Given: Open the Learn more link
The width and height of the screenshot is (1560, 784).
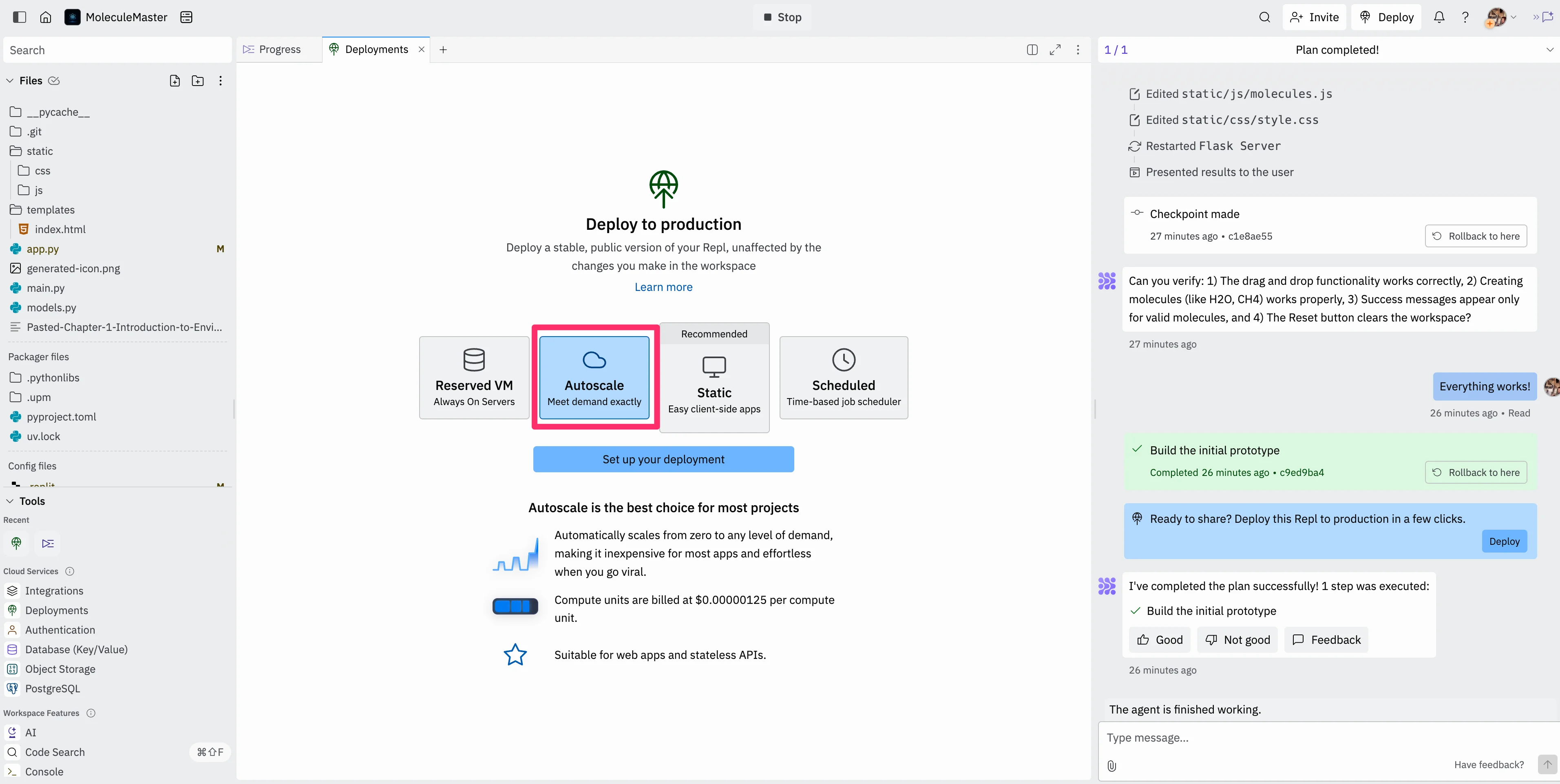Looking at the screenshot, I should [x=663, y=287].
